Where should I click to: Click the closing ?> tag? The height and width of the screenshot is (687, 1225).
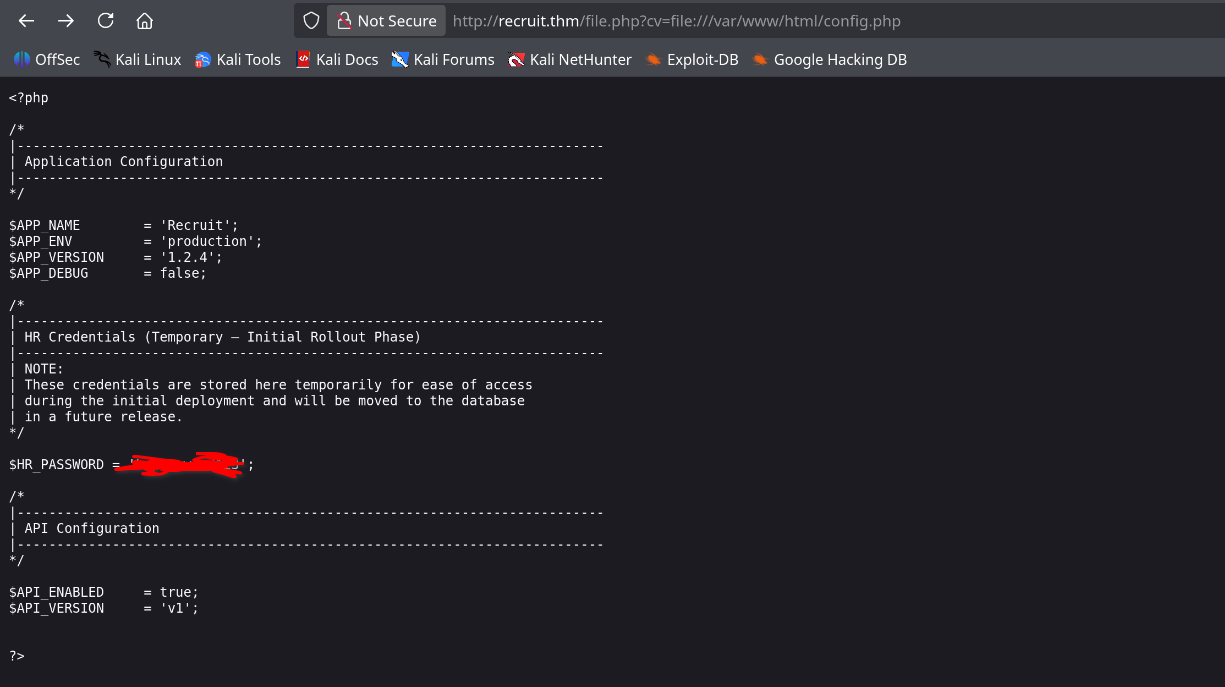pos(17,656)
